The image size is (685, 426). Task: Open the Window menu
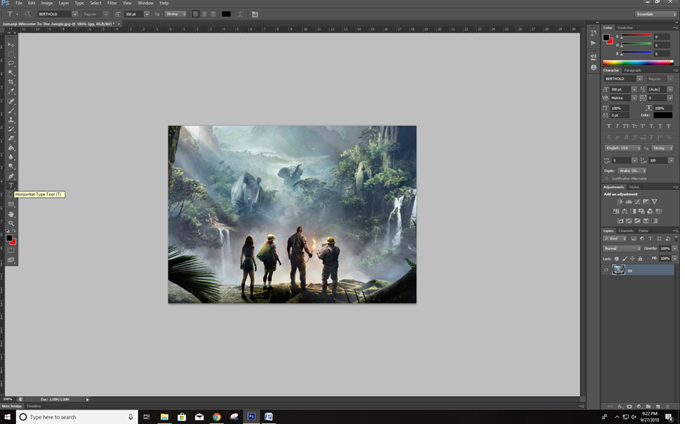tap(145, 3)
